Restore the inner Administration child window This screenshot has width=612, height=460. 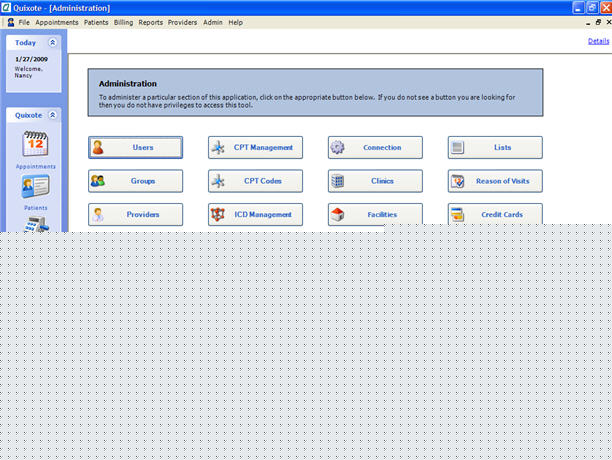click(x=598, y=23)
